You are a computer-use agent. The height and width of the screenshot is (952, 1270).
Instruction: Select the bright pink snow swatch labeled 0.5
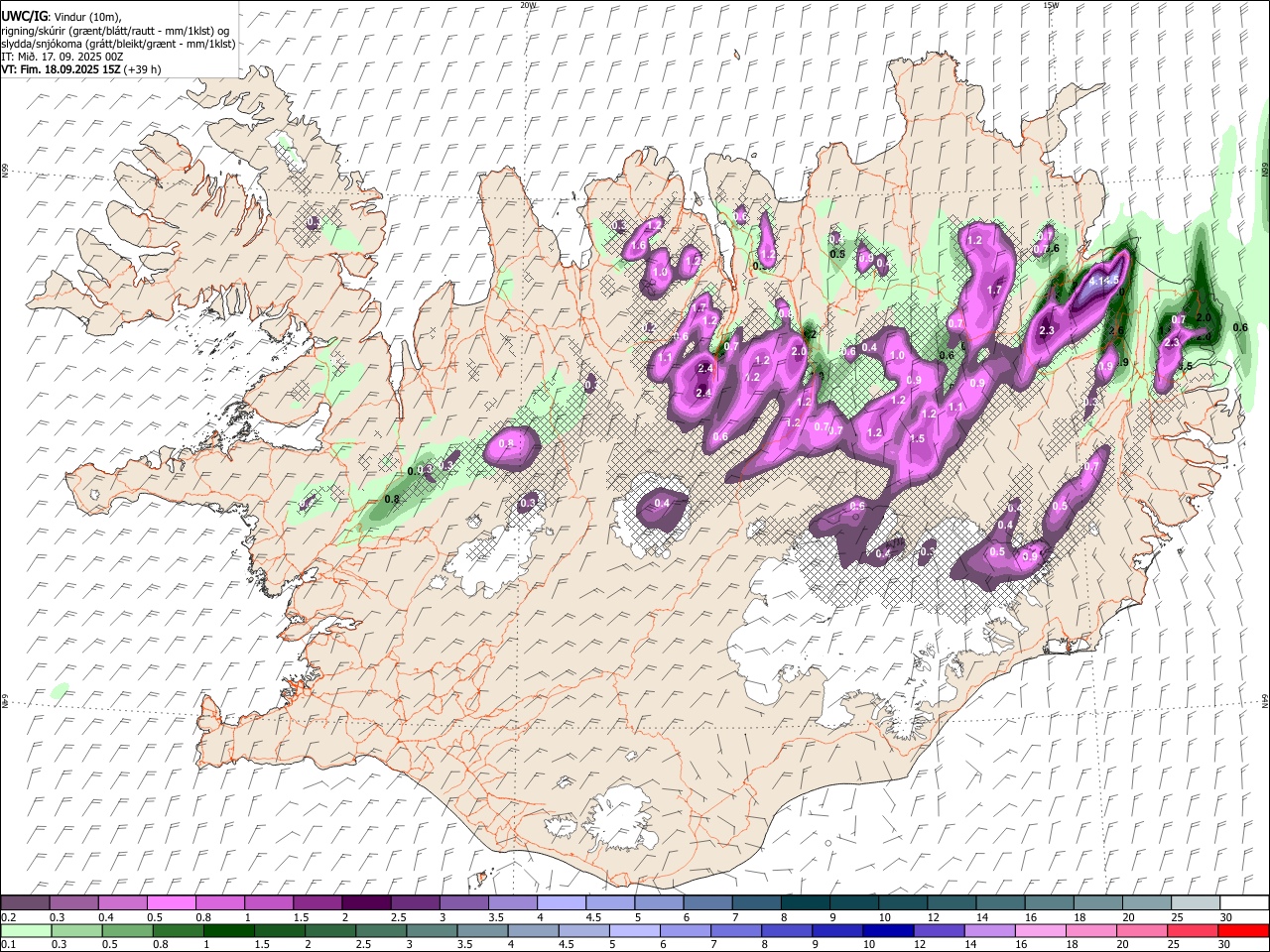(173, 903)
